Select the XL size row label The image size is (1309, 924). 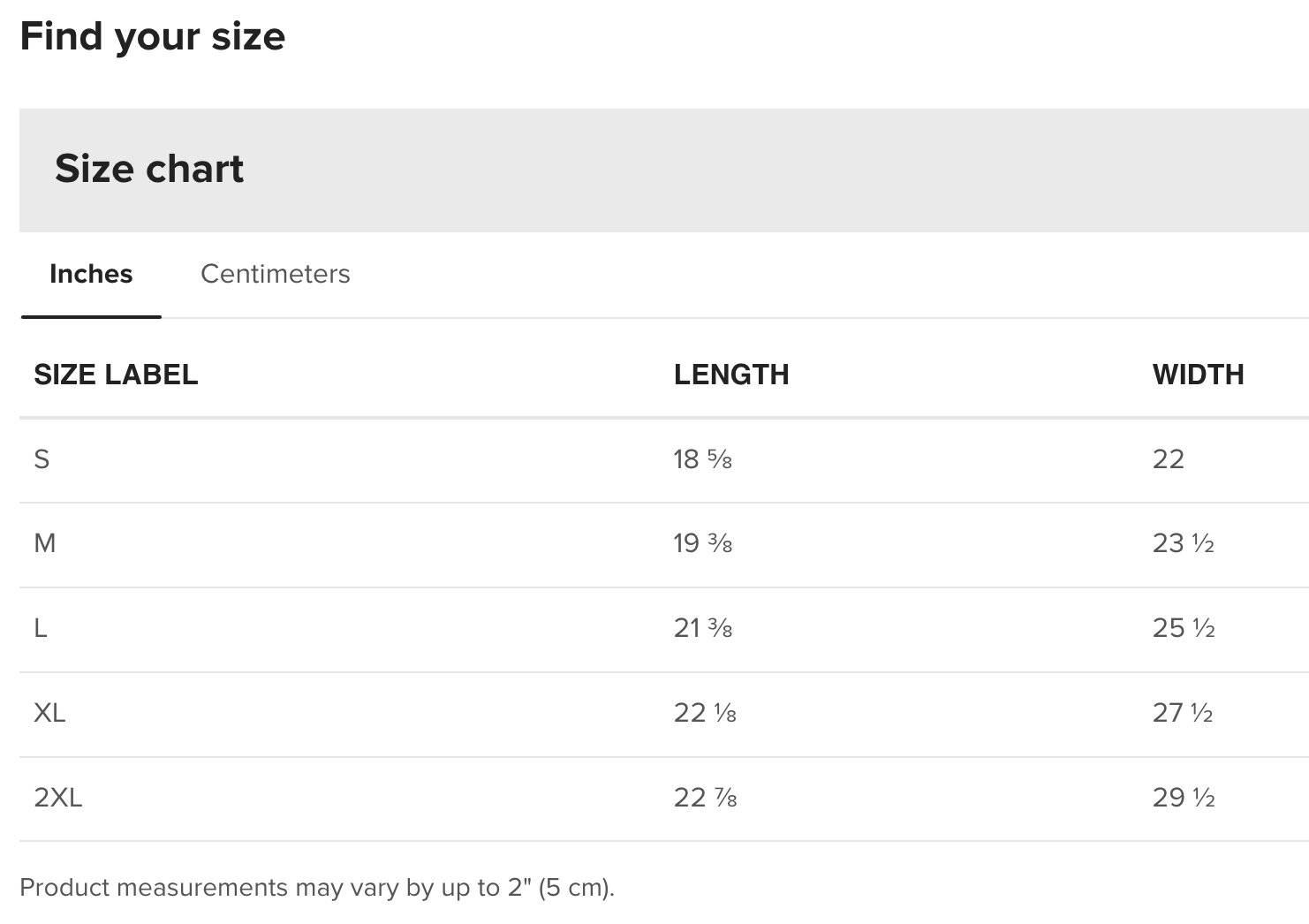(x=50, y=713)
